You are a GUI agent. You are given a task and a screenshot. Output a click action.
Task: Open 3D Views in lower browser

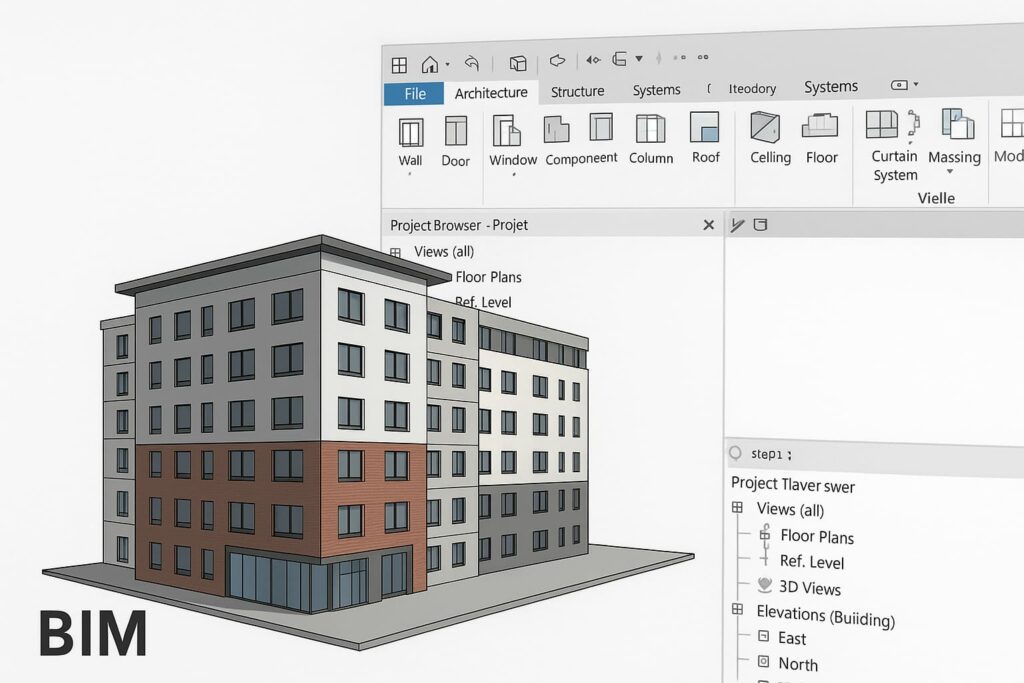(809, 588)
